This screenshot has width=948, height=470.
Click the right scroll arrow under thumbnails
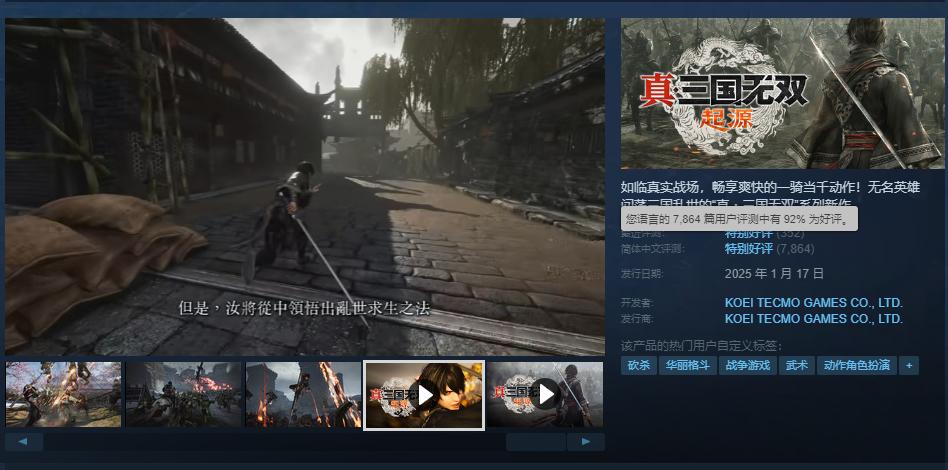585,441
